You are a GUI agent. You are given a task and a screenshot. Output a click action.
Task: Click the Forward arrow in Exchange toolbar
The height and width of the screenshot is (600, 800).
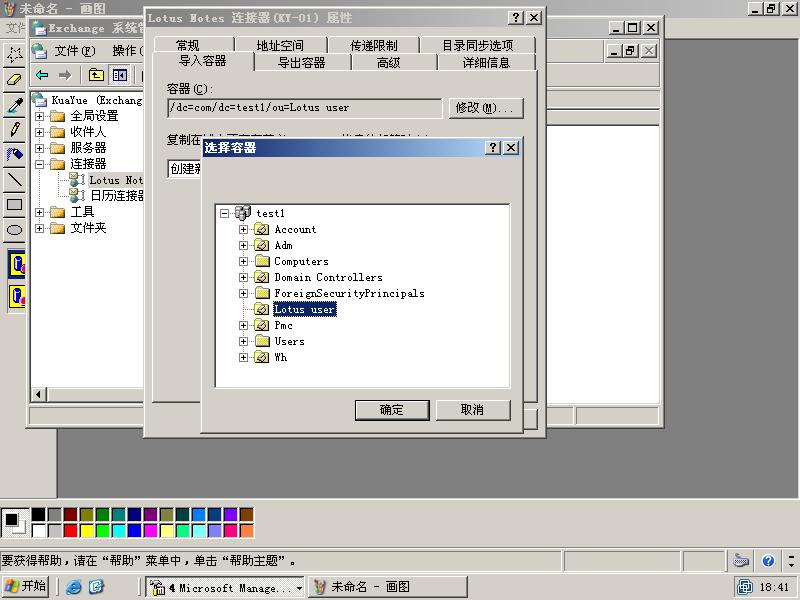pos(65,76)
